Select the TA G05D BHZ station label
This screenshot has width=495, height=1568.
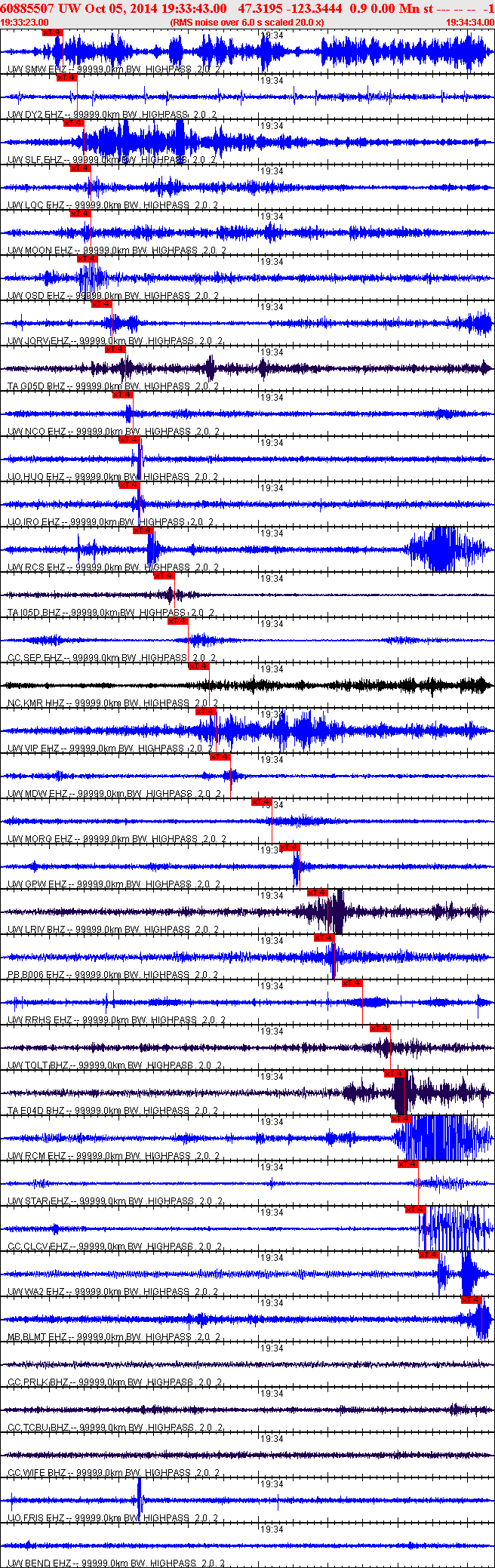(x=38, y=386)
